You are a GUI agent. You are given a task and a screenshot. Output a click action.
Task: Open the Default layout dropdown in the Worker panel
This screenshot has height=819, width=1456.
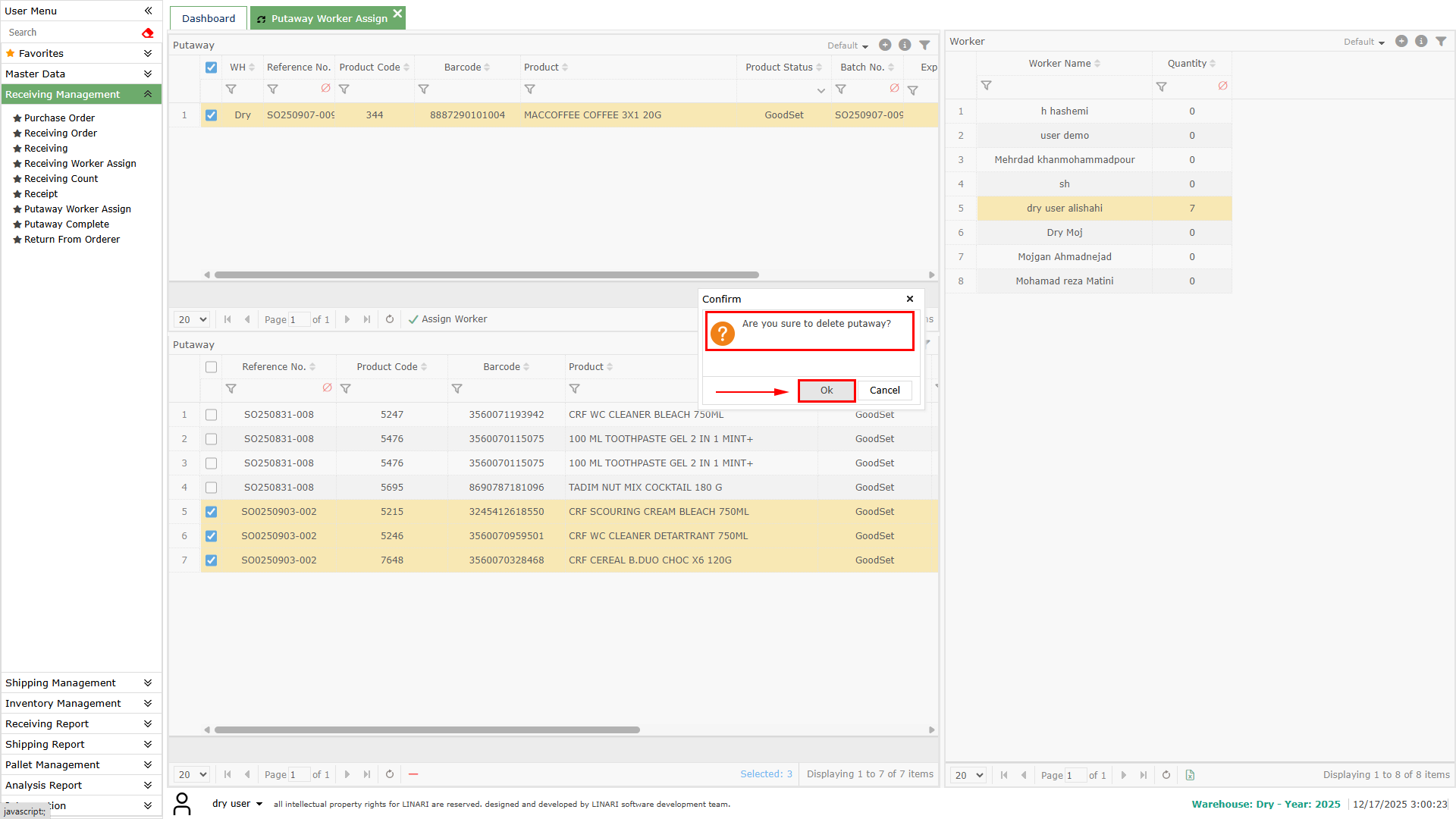click(x=1364, y=42)
